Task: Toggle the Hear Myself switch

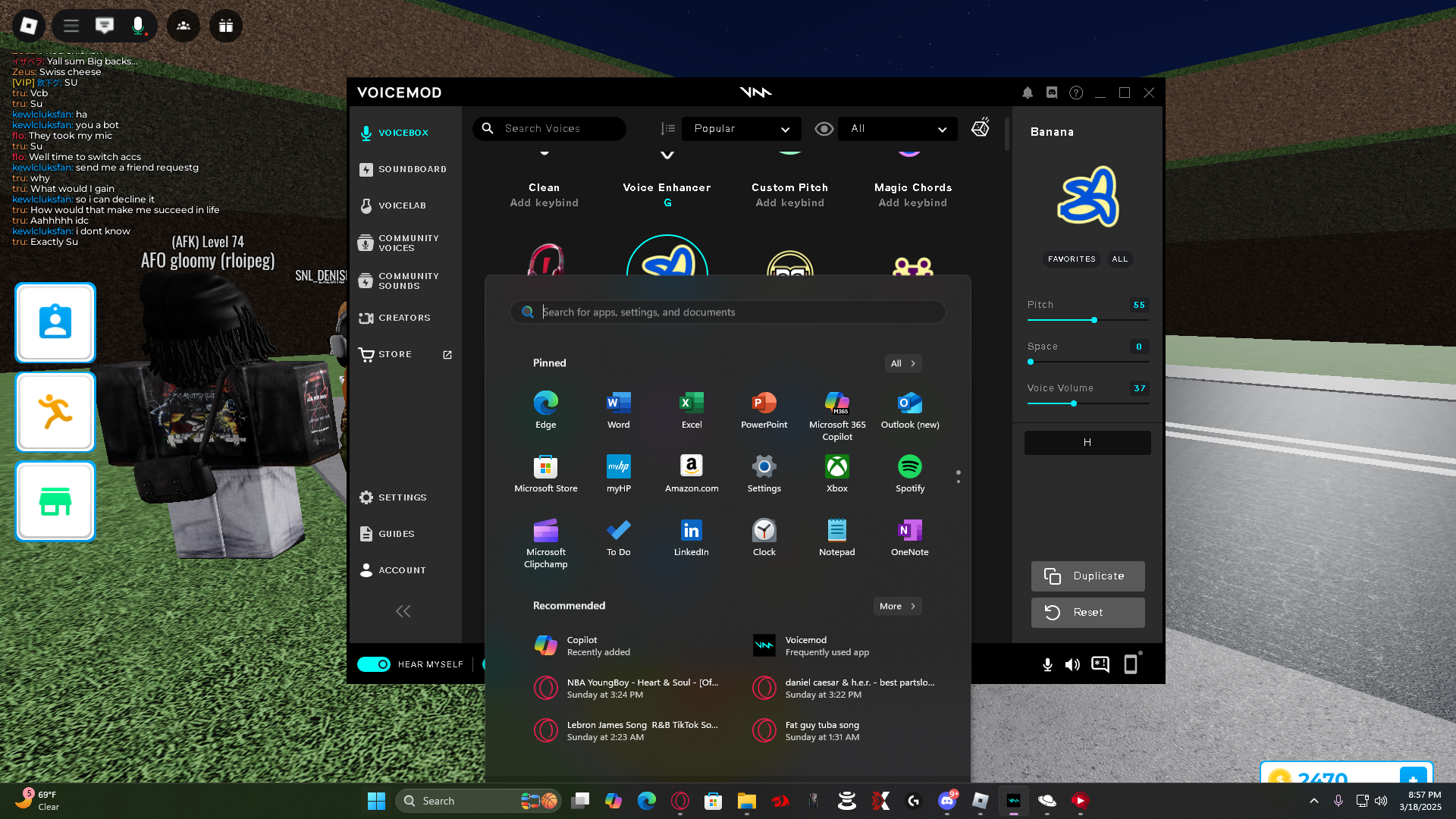Action: click(374, 664)
